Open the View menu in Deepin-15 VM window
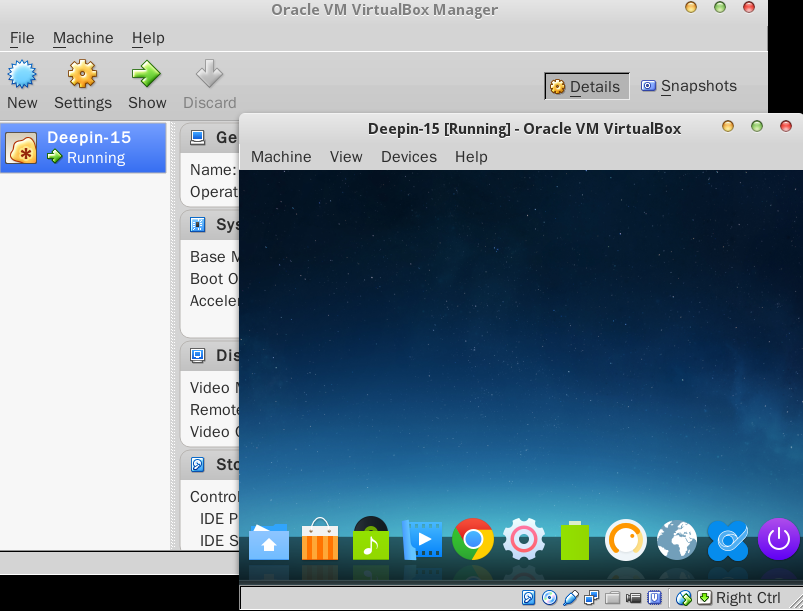The image size is (803, 611). (346, 157)
